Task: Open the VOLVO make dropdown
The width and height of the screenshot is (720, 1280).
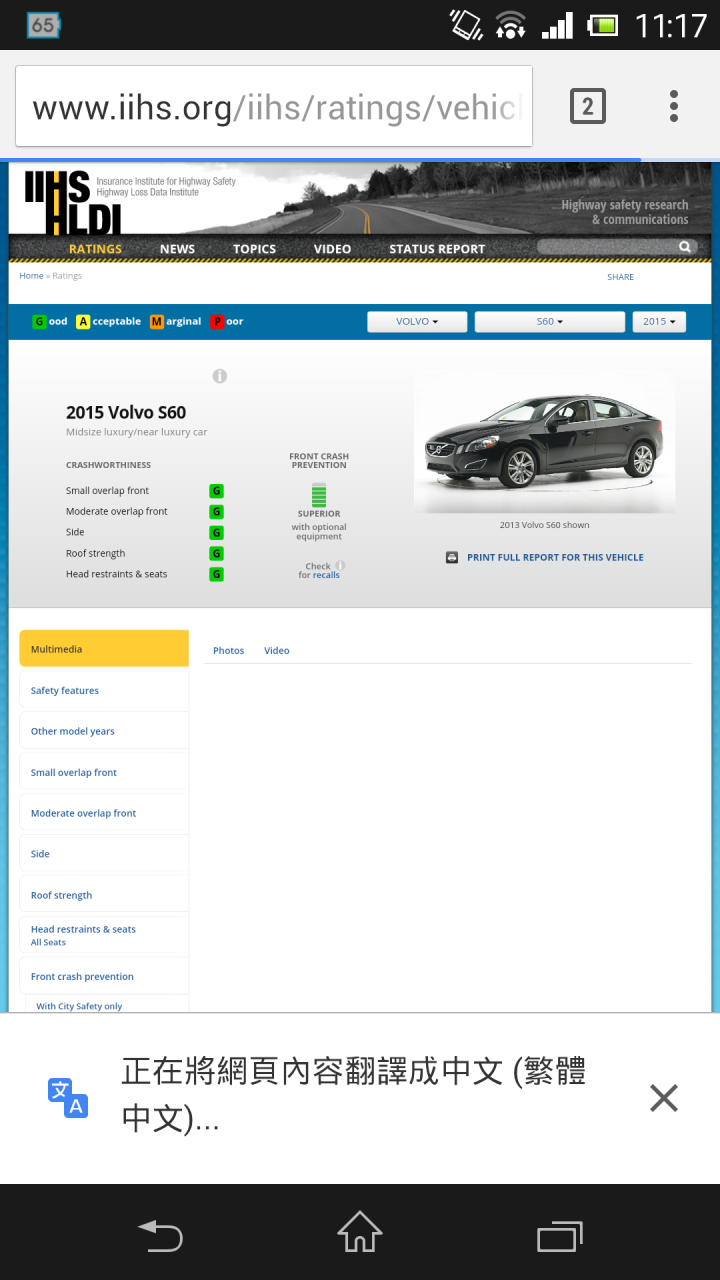Action: [417, 322]
